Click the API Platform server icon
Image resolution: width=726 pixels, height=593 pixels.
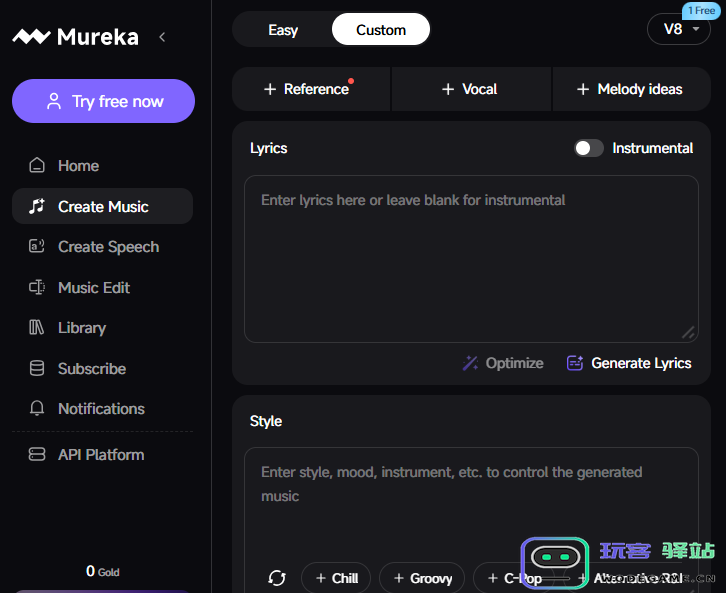point(37,455)
